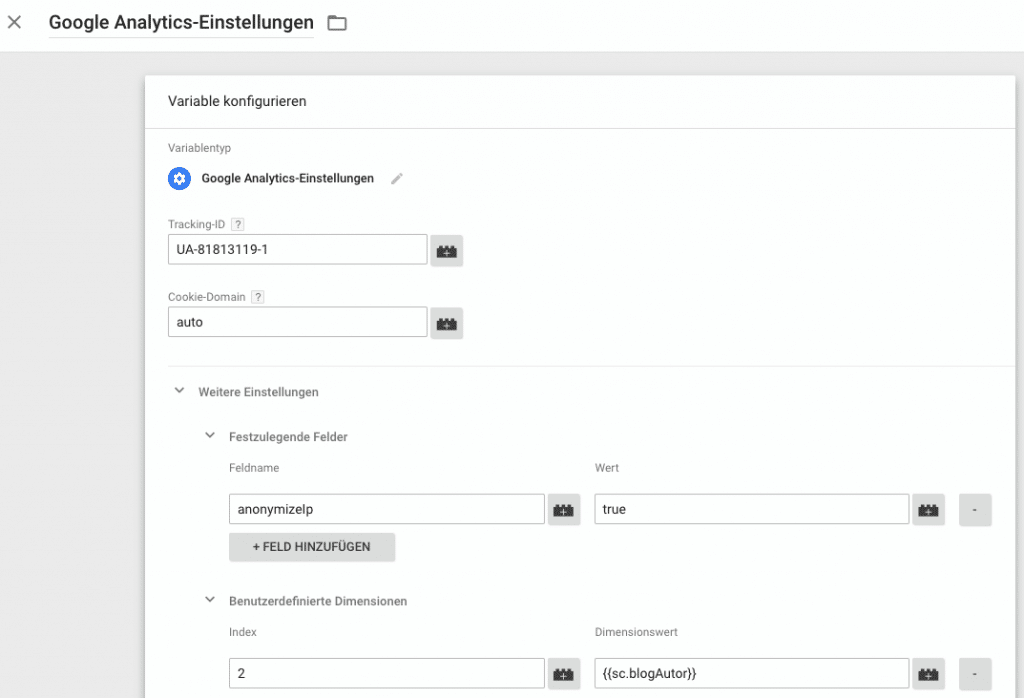The height and width of the screenshot is (698, 1024).
Task: Remove the anonymizeIp field row with minus
Action: (x=975, y=510)
